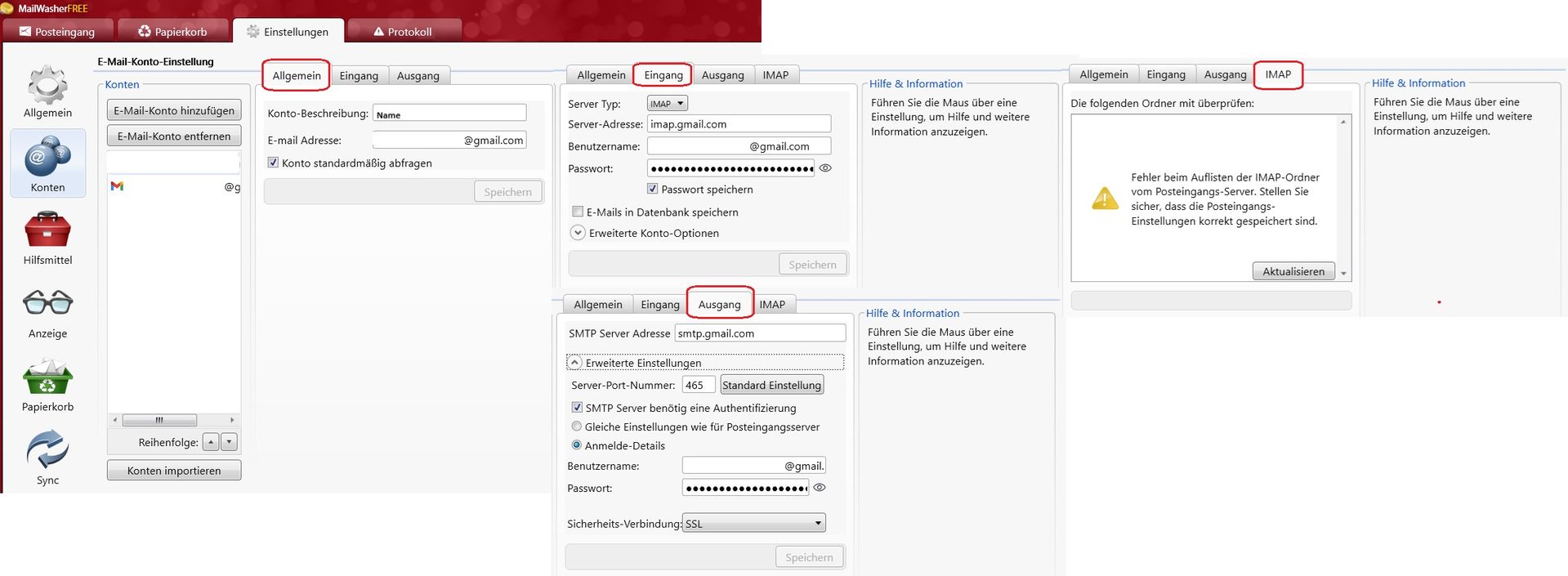Open the Hilfsmittel toolbox icon
The width and height of the screenshot is (1568, 576).
point(47,230)
